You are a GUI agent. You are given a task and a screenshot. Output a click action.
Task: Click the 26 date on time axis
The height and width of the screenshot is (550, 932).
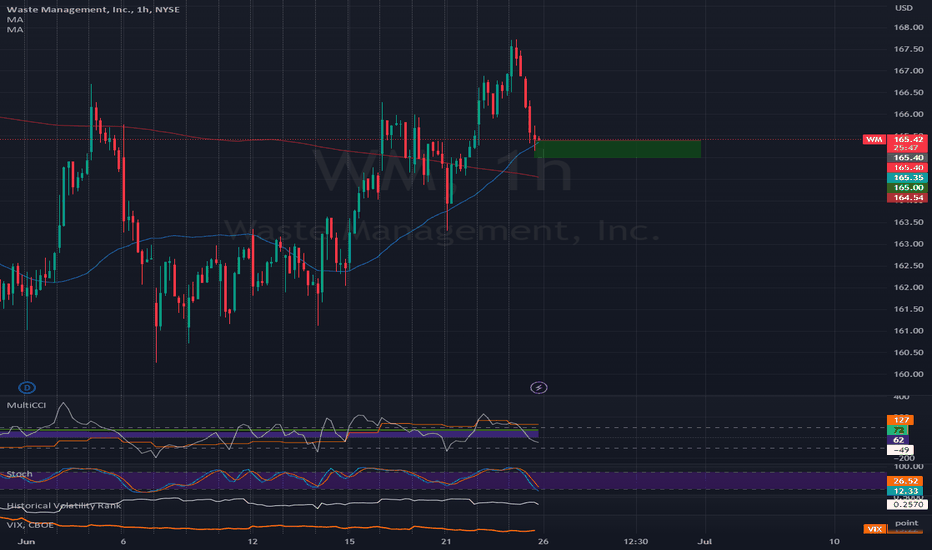pyautogui.click(x=543, y=542)
